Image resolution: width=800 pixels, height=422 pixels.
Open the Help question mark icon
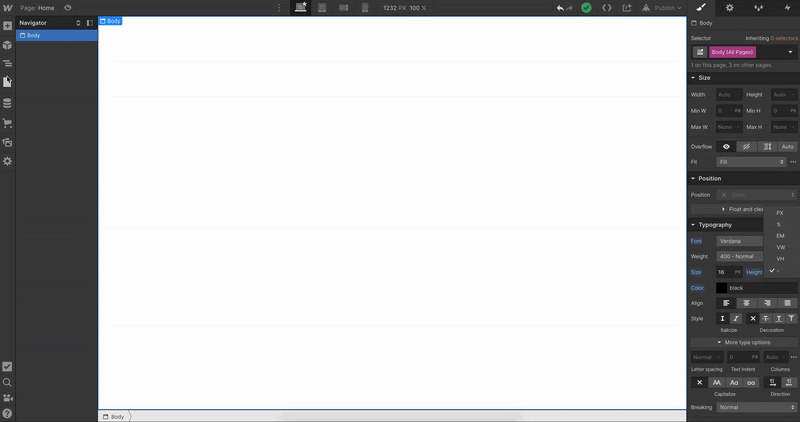pos(7,413)
